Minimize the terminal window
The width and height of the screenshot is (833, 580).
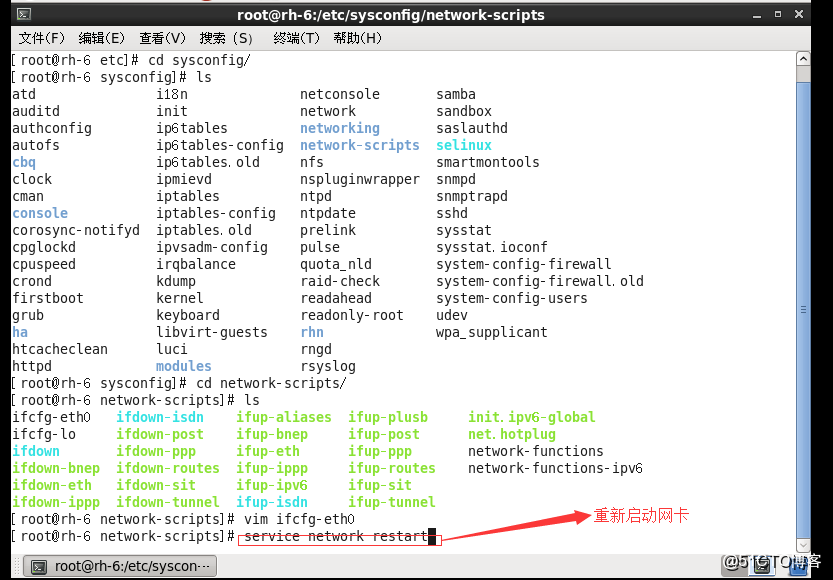(757, 15)
